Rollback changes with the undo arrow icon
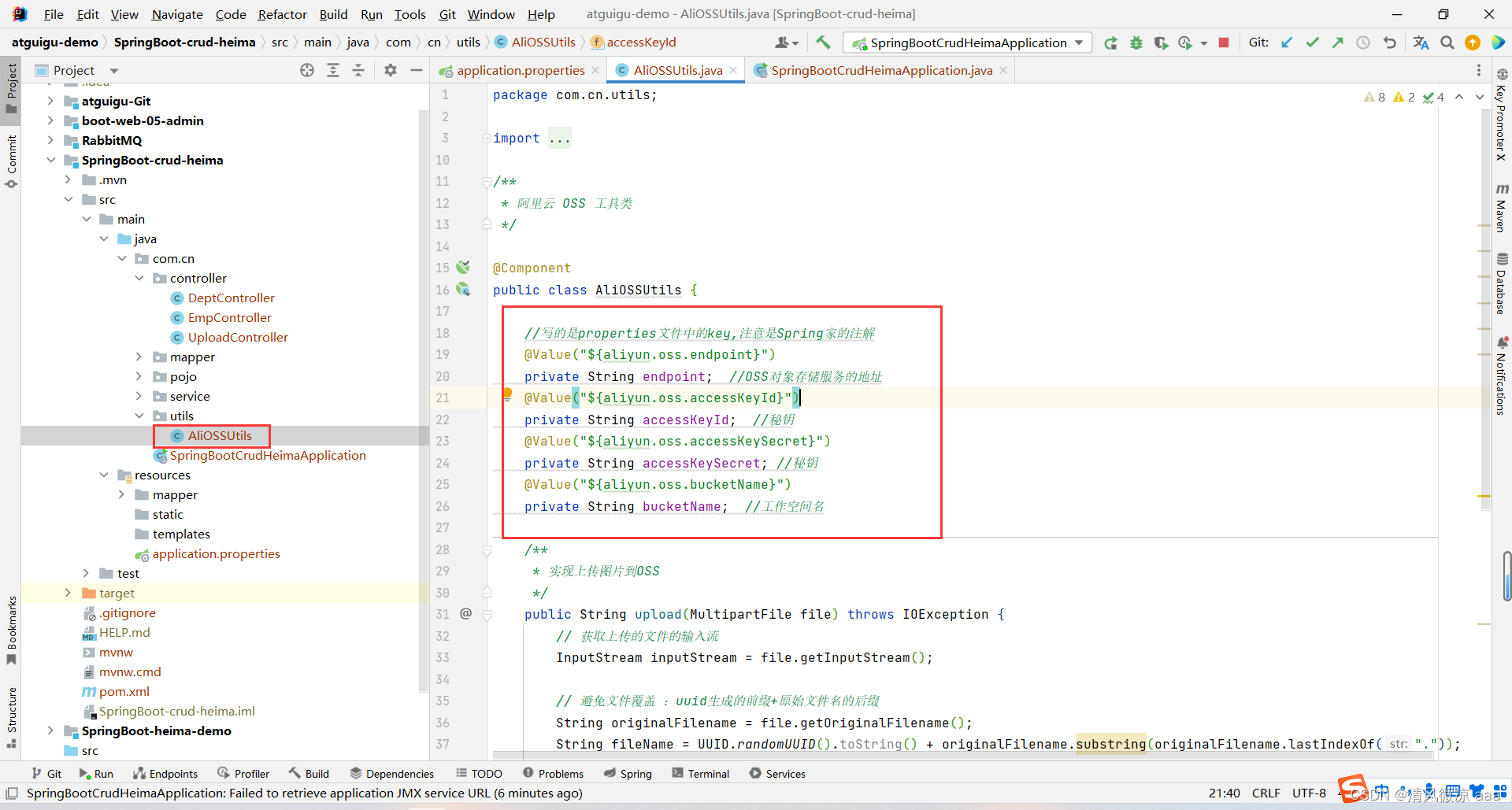 pos(1389,43)
